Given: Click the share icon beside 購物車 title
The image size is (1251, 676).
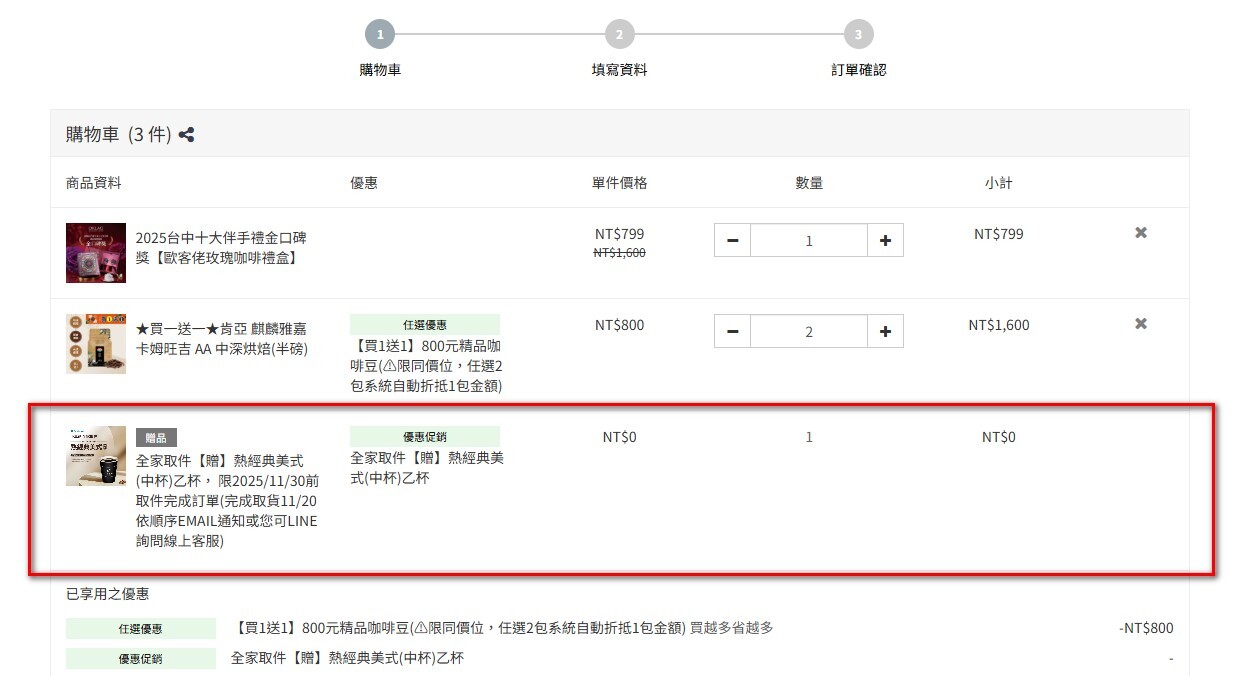Looking at the screenshot, I should [x=186, y=135].
